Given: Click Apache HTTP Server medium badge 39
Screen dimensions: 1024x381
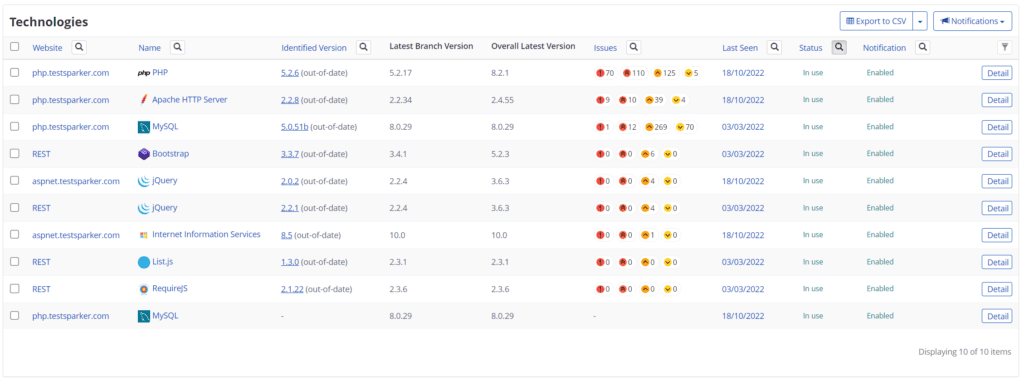Looking at the screenshot, I should (x=653, y=100).
